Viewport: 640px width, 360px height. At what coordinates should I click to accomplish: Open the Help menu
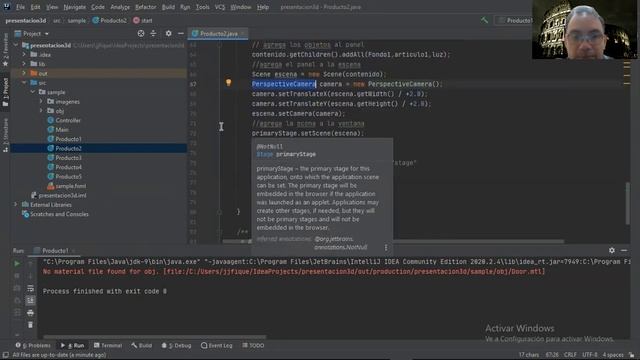click(263, 7)
